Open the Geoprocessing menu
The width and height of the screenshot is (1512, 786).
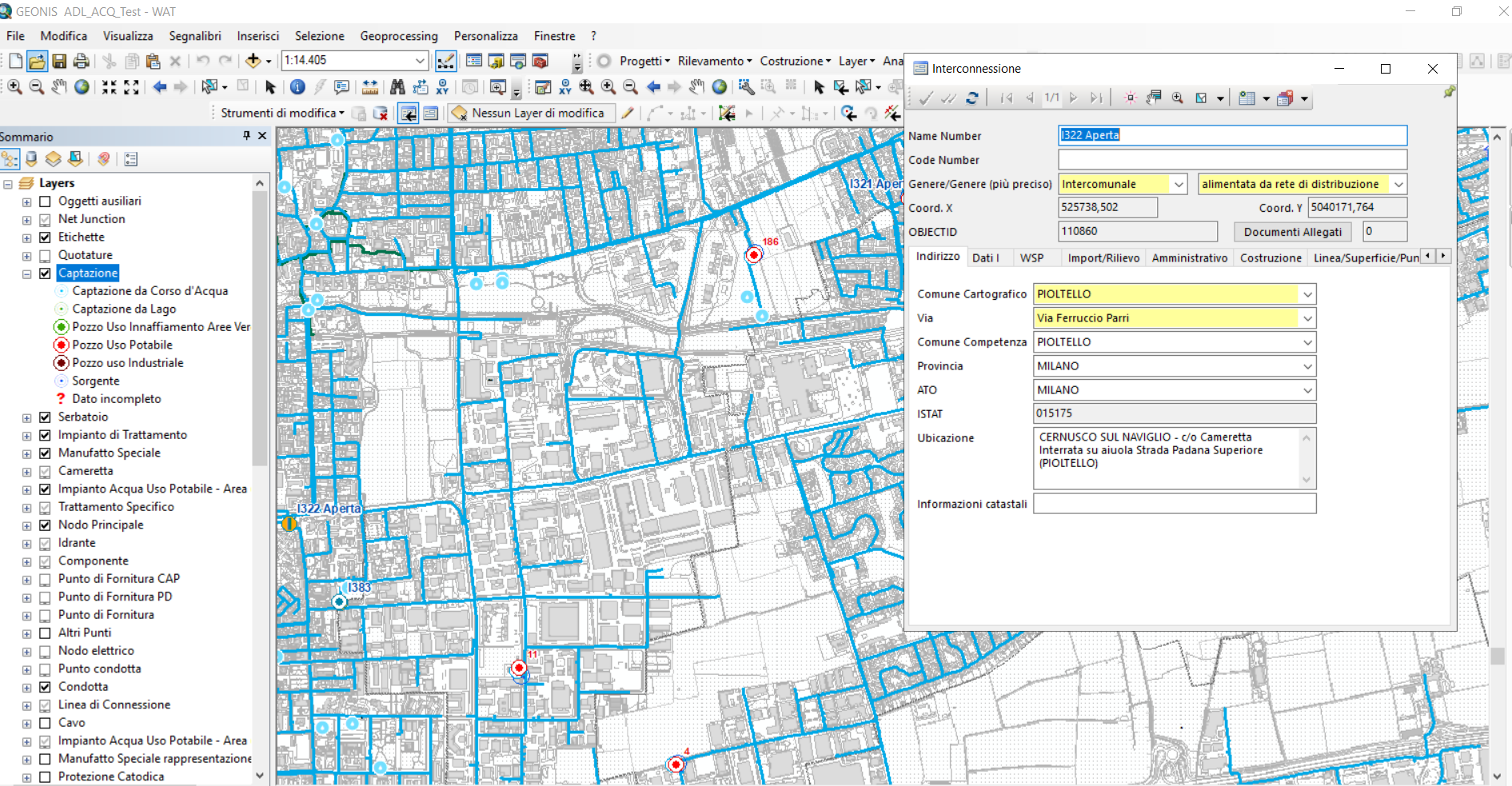click(x=398, y=36)
